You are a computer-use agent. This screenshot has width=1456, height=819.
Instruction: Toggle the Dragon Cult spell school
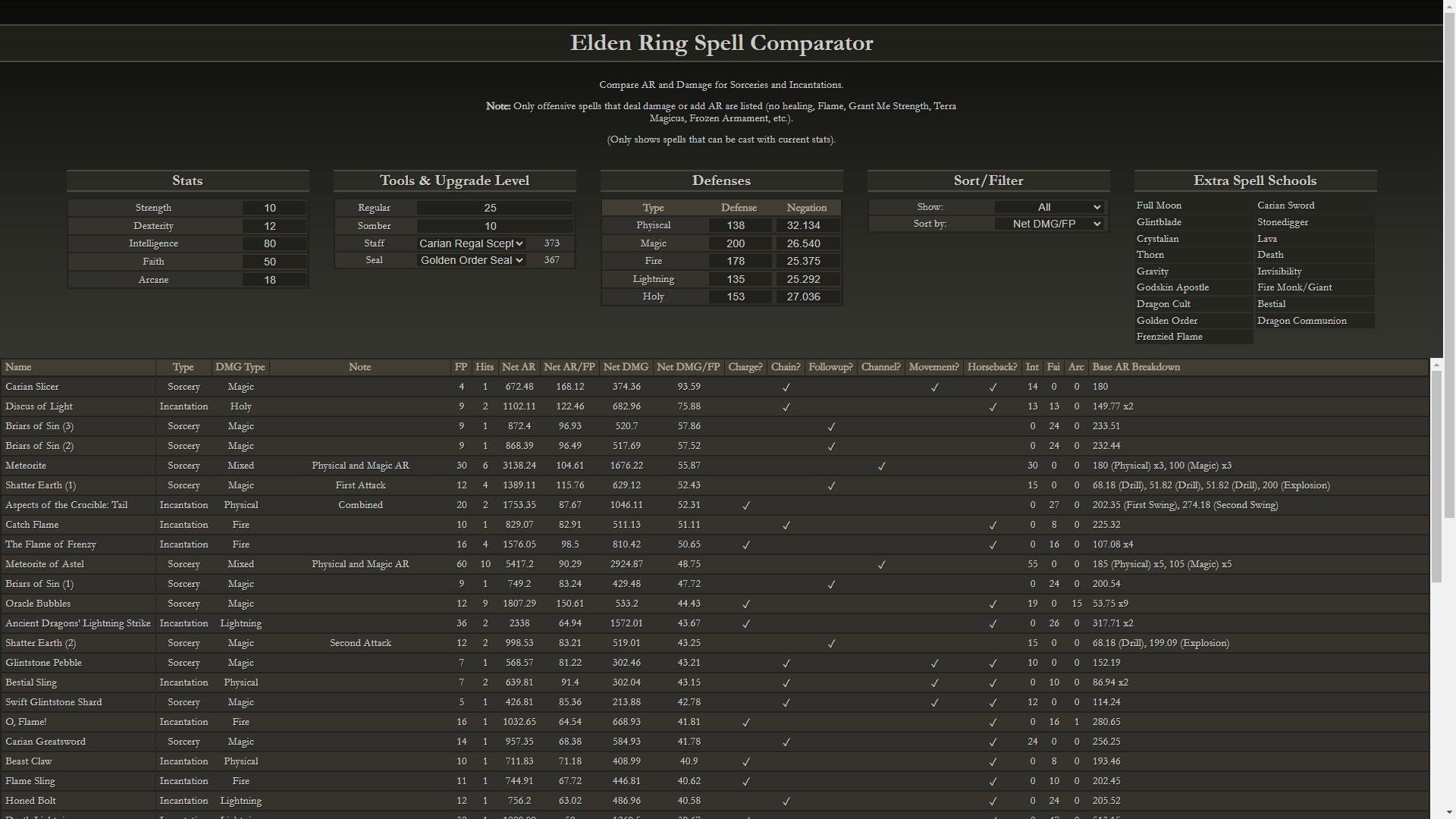(x=1194, y=304)
